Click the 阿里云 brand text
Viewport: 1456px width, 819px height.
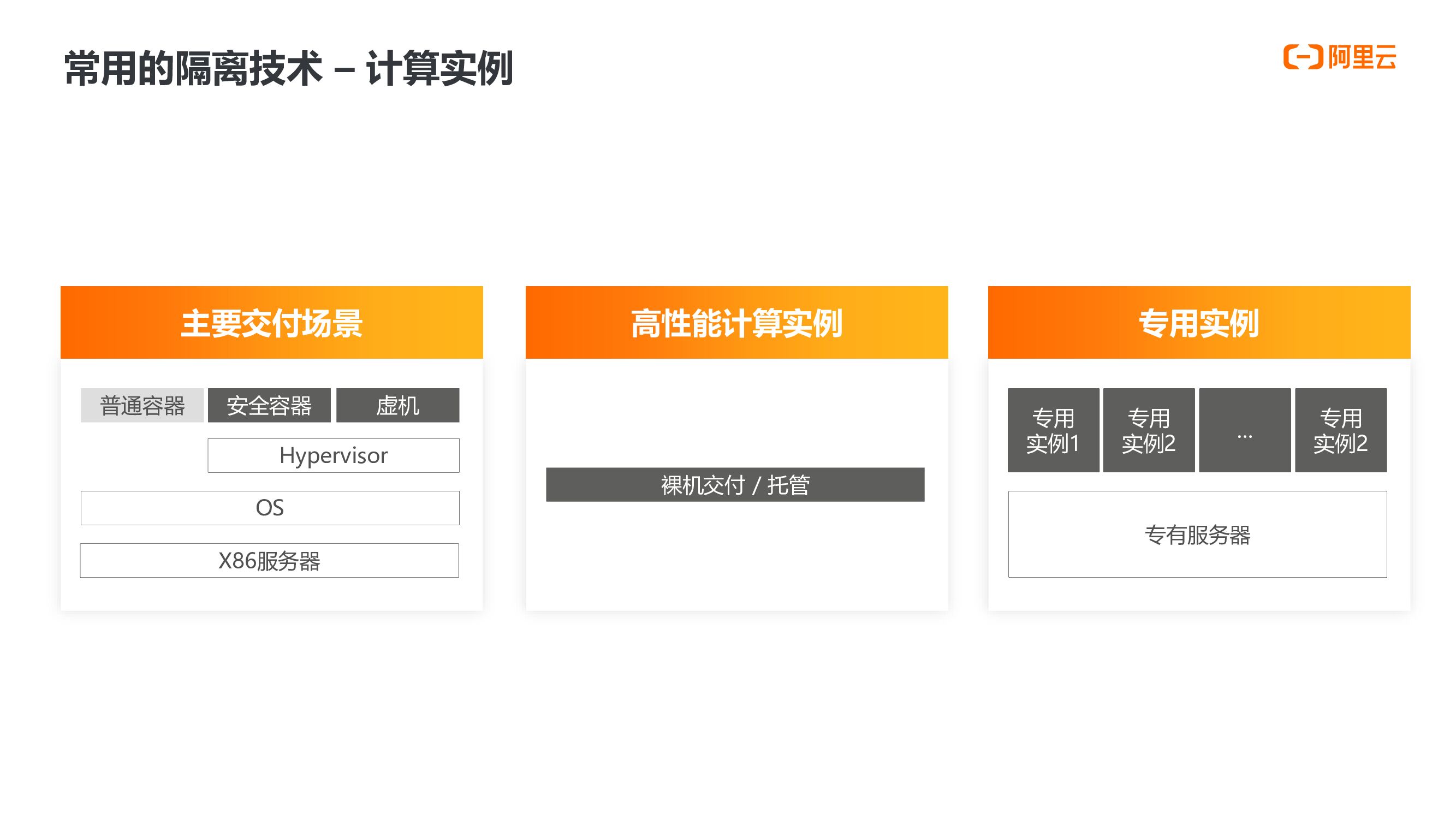(1362, 57)
